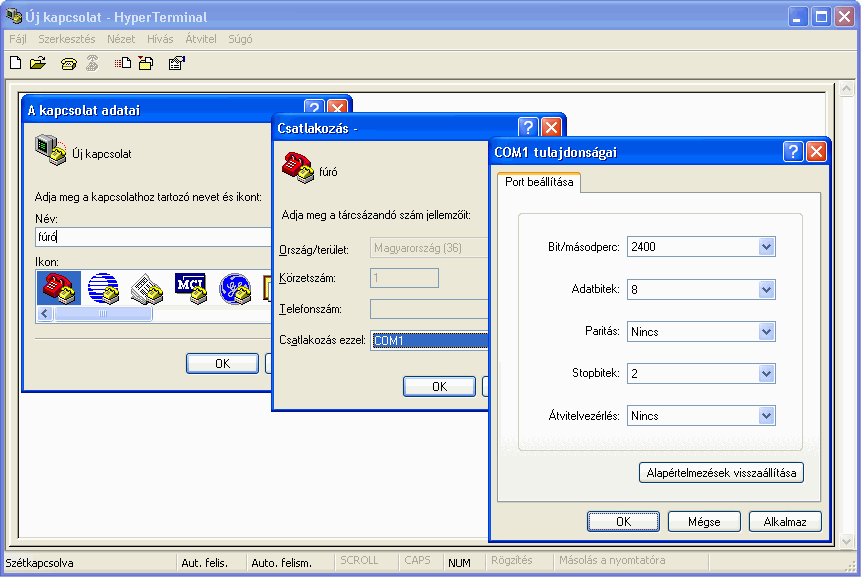Open the Nézet menu
This screenshot has width=861, height=577.
[121, 39]
